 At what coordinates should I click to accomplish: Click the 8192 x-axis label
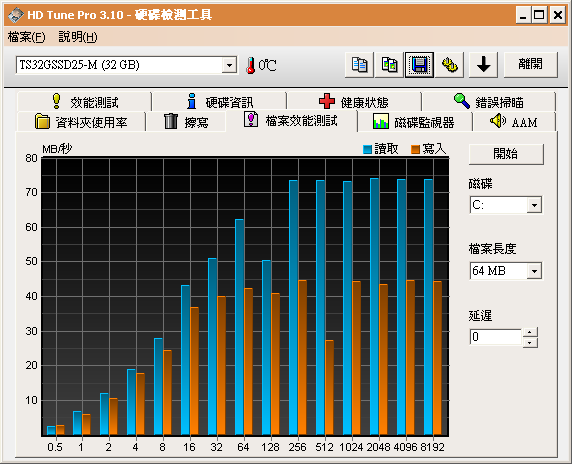coord(433,447)
